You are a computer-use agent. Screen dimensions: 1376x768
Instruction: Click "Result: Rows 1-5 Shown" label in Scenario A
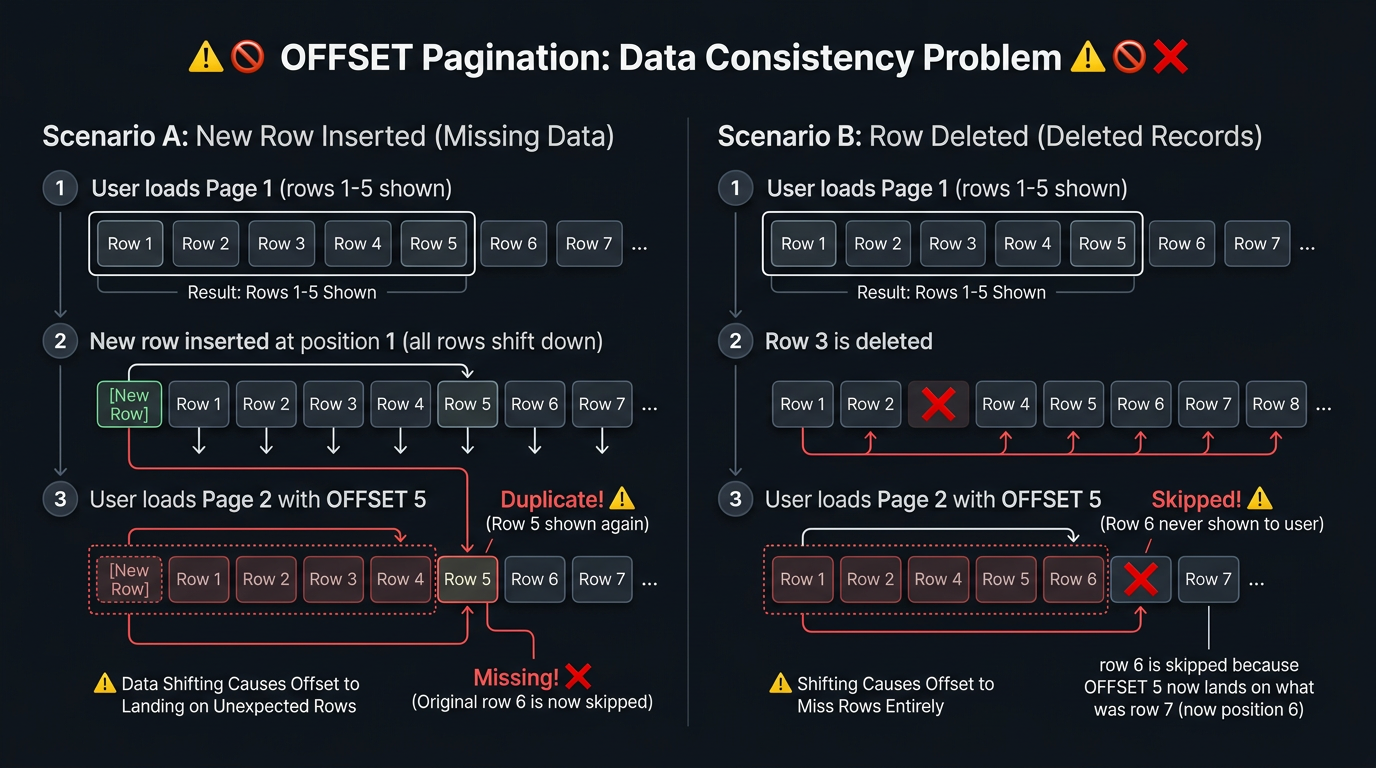point(282,293)
